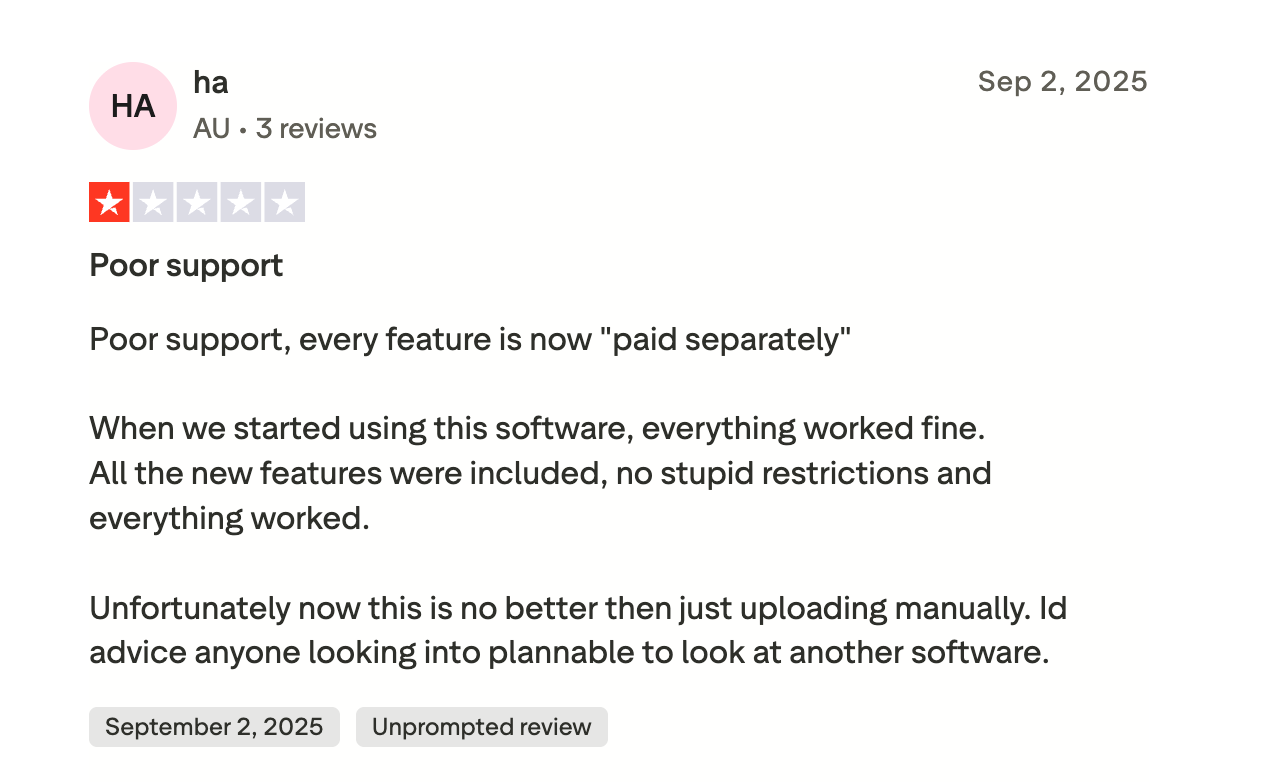Click the "Sep 2, 2025" date at top right

pos(1062,81)
